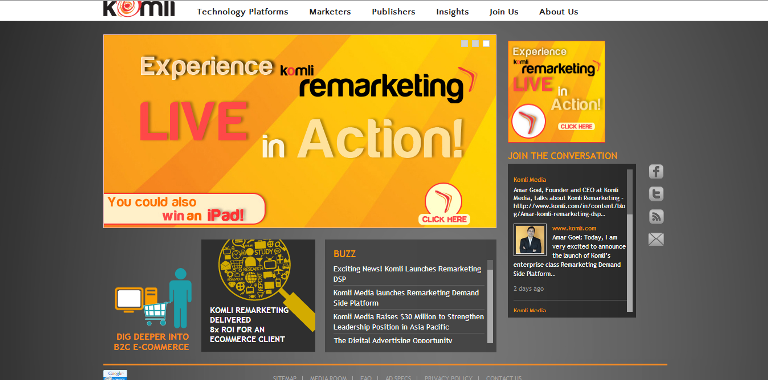The image size is (768, 380).
Task: Click the '2 days ago' timestamp
Action: pos(528,288)
